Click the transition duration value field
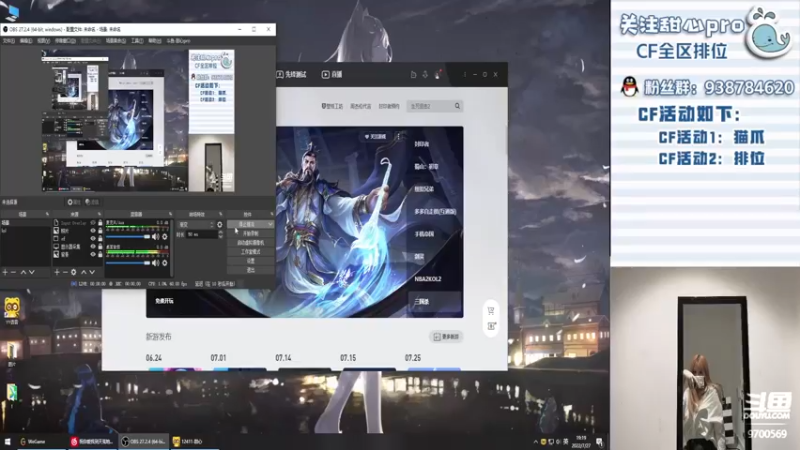This screenshot has height=450, width=800. point(202,234)
